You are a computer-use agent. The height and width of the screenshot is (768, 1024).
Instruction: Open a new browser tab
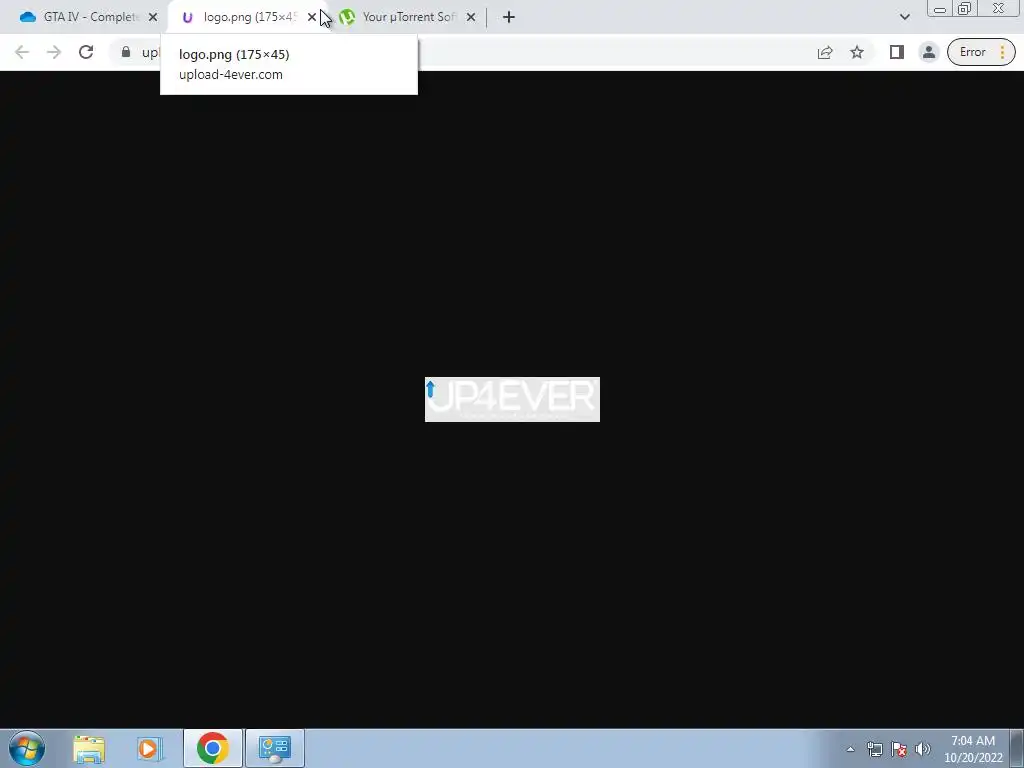[509, 17]
